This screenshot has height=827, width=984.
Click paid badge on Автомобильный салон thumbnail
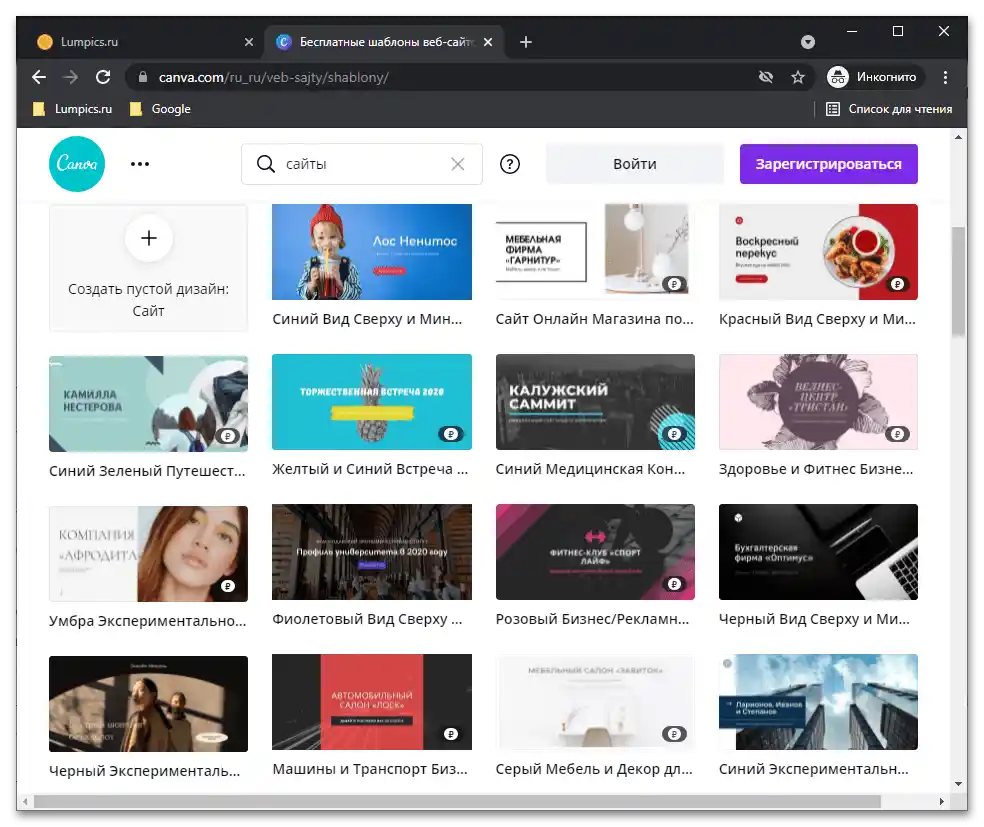point(451,734)
